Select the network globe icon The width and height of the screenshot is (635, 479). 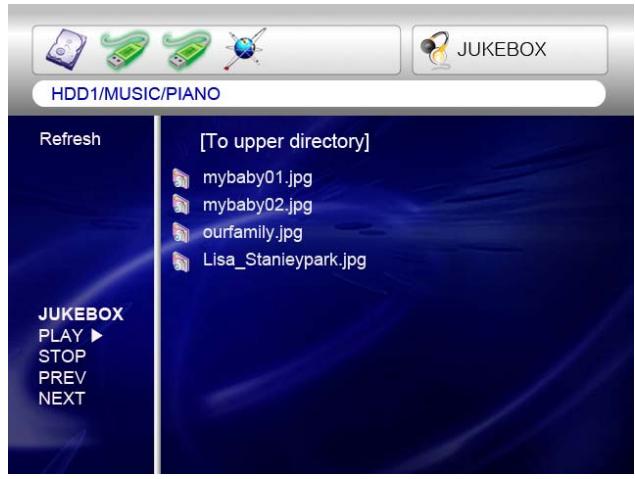245,49
